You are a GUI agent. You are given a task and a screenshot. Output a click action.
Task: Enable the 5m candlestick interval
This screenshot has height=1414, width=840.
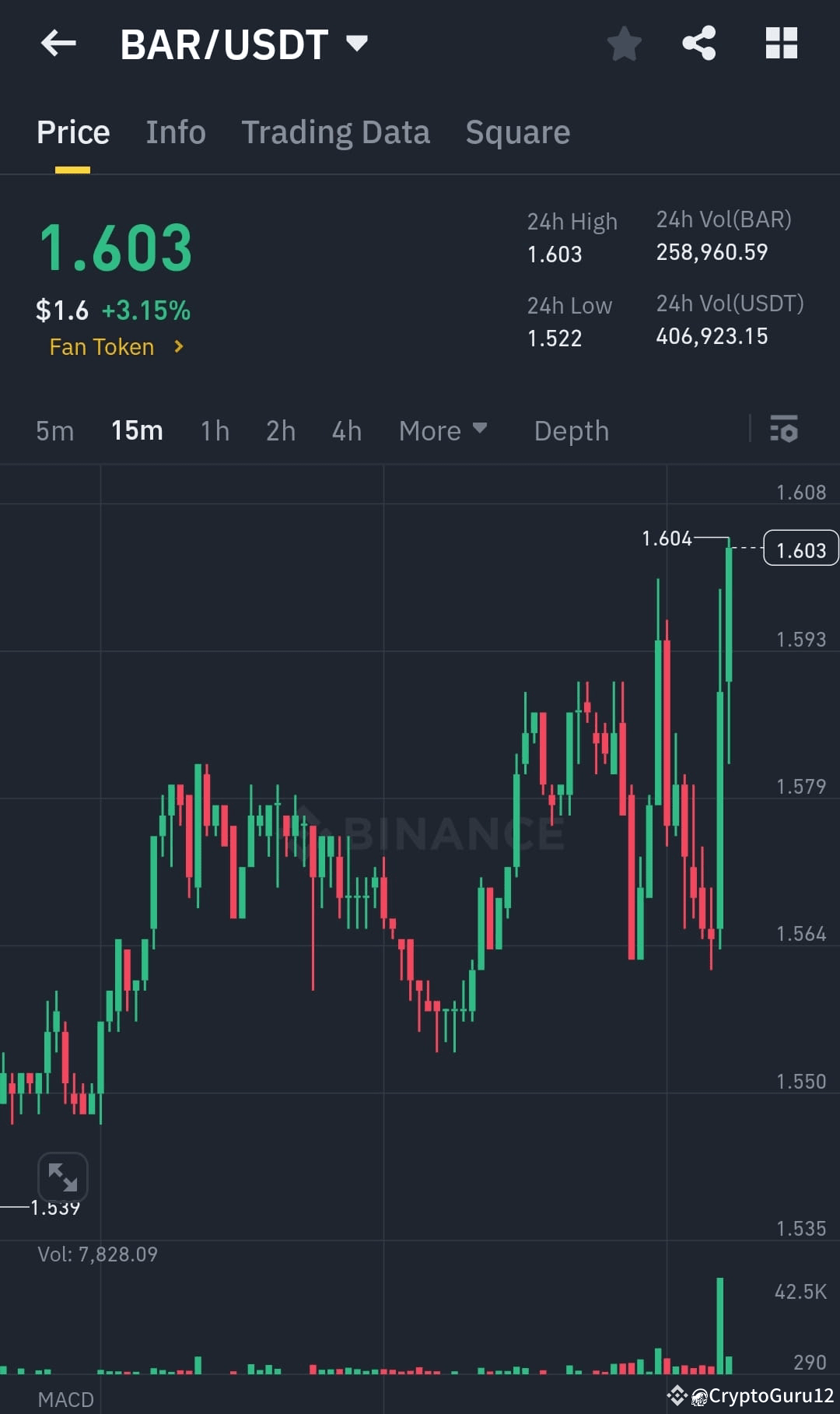[54, 430]
